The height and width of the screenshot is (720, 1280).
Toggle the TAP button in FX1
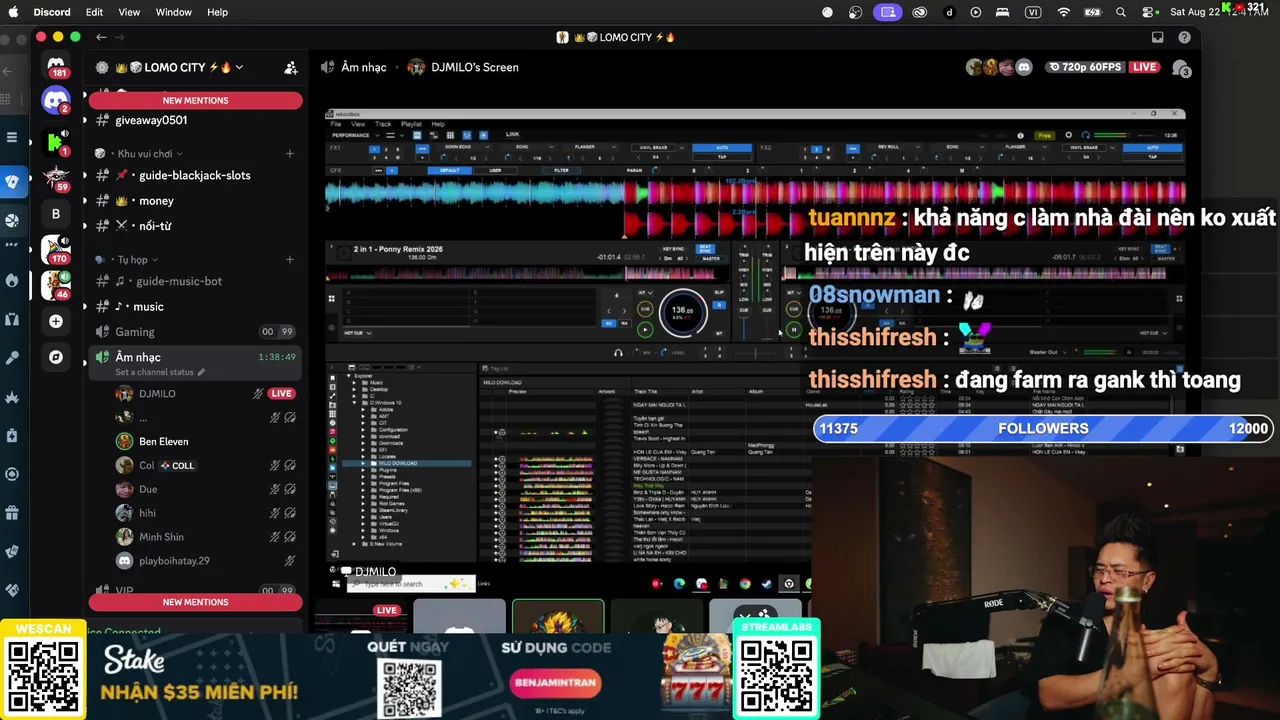point(722,157)
